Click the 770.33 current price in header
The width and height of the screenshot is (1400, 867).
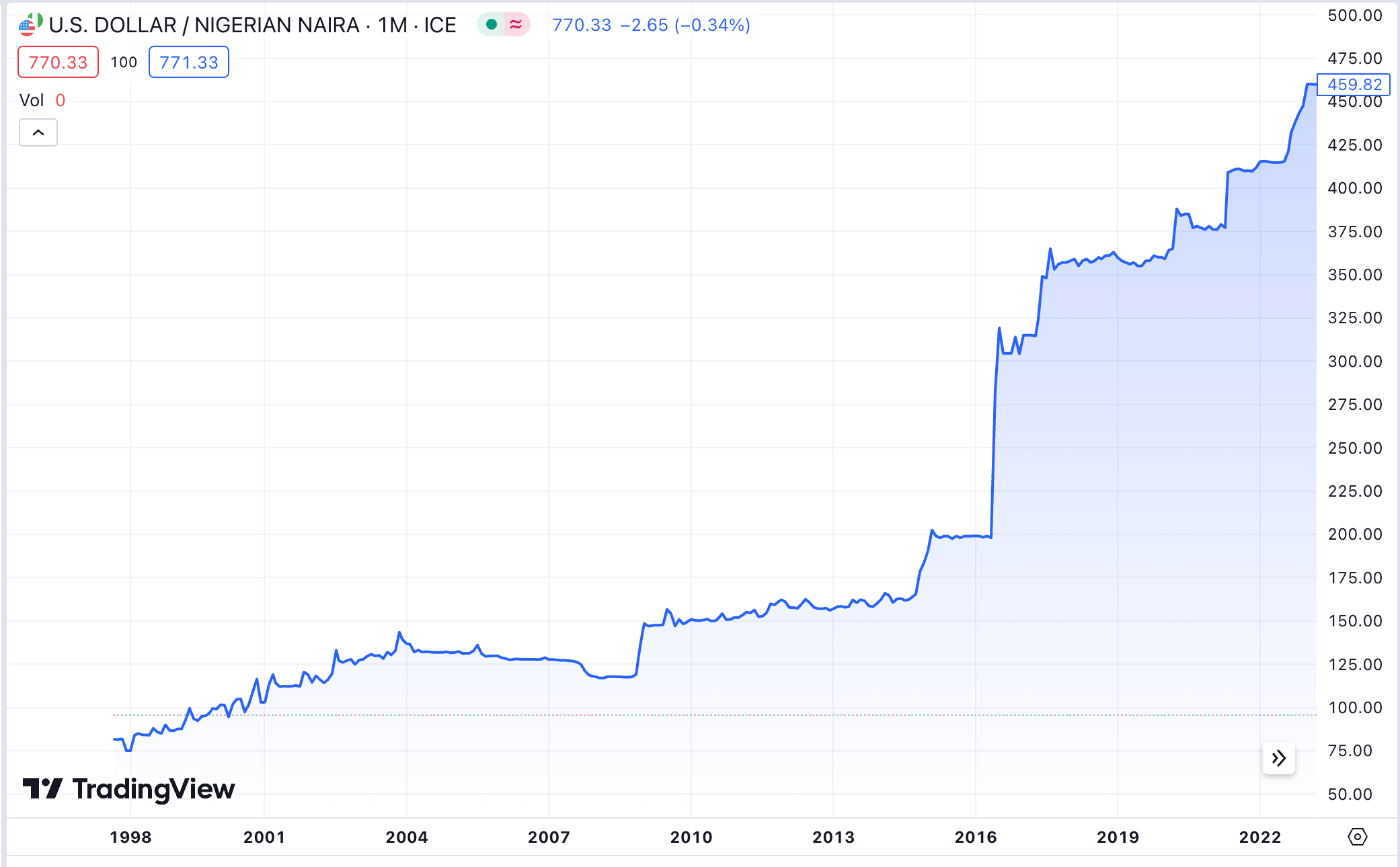pyautogui.click(x=582, y=25)
